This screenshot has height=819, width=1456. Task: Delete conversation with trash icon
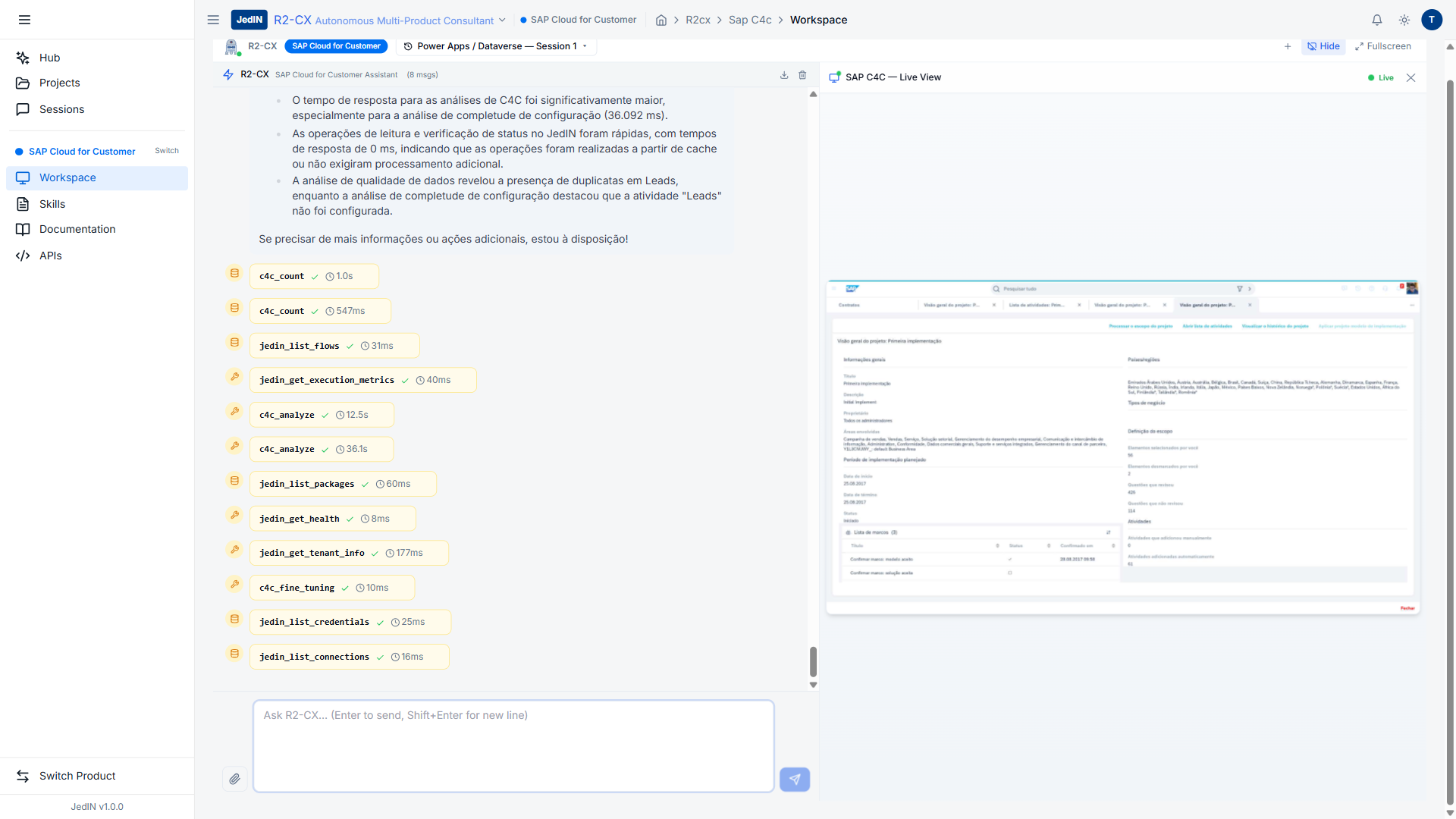(802, 75)
